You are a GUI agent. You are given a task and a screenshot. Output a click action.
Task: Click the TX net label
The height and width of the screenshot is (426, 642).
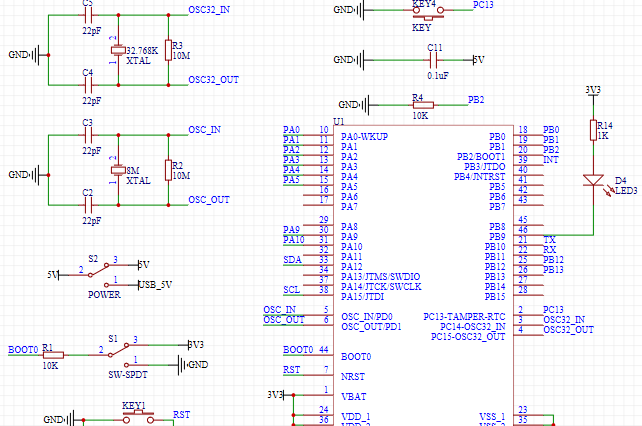(x=549, y=240)
